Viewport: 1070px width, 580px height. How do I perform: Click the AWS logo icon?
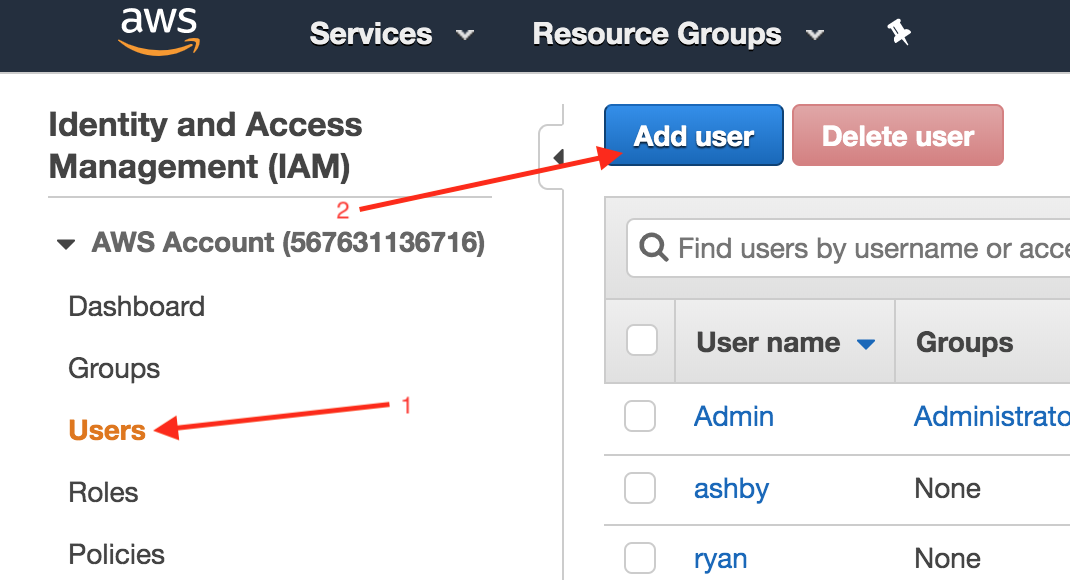tap(159, 31)
